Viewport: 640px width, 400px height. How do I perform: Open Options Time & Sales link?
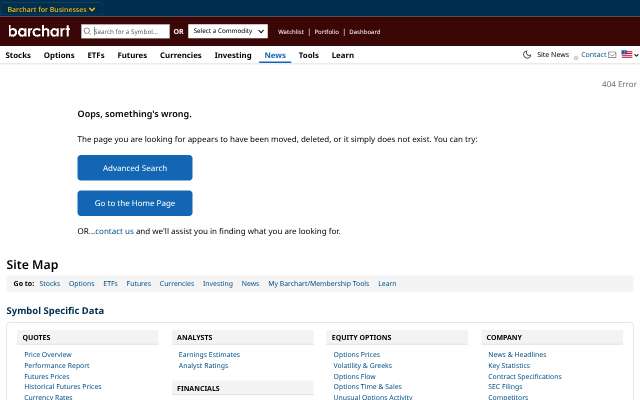[x=367, y=387]
